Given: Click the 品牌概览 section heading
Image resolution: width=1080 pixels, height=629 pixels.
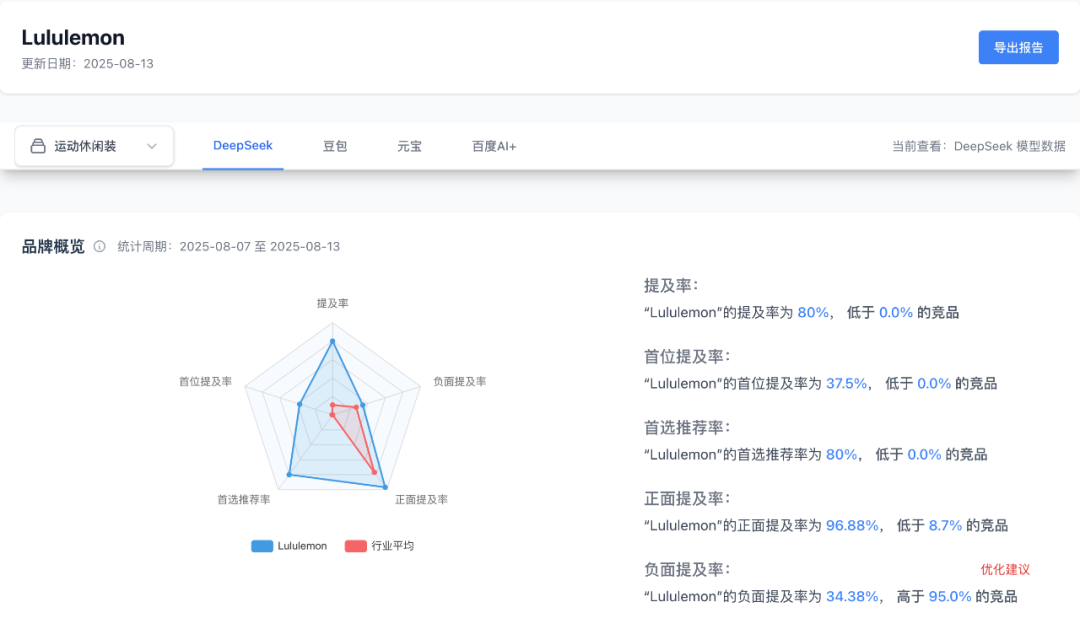Looking at the screenshot, I should 53,247.
